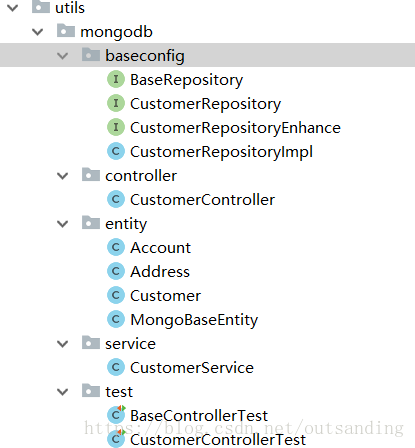Image resolution: width=415 pixels, height=448 pixels.
Task: Click the CustomerRepositoryImpl class icon
Action: tap(116, 152)
